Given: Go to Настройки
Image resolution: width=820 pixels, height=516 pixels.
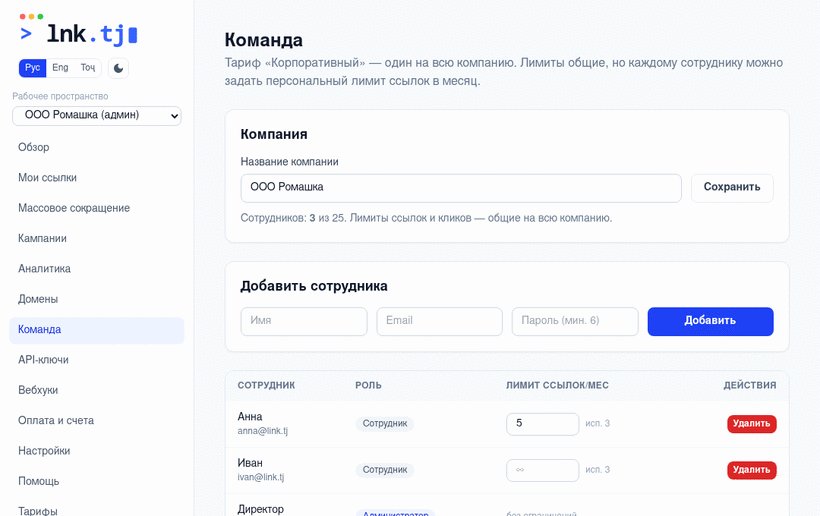Looking at the screenshot, I should coord(97,451).
